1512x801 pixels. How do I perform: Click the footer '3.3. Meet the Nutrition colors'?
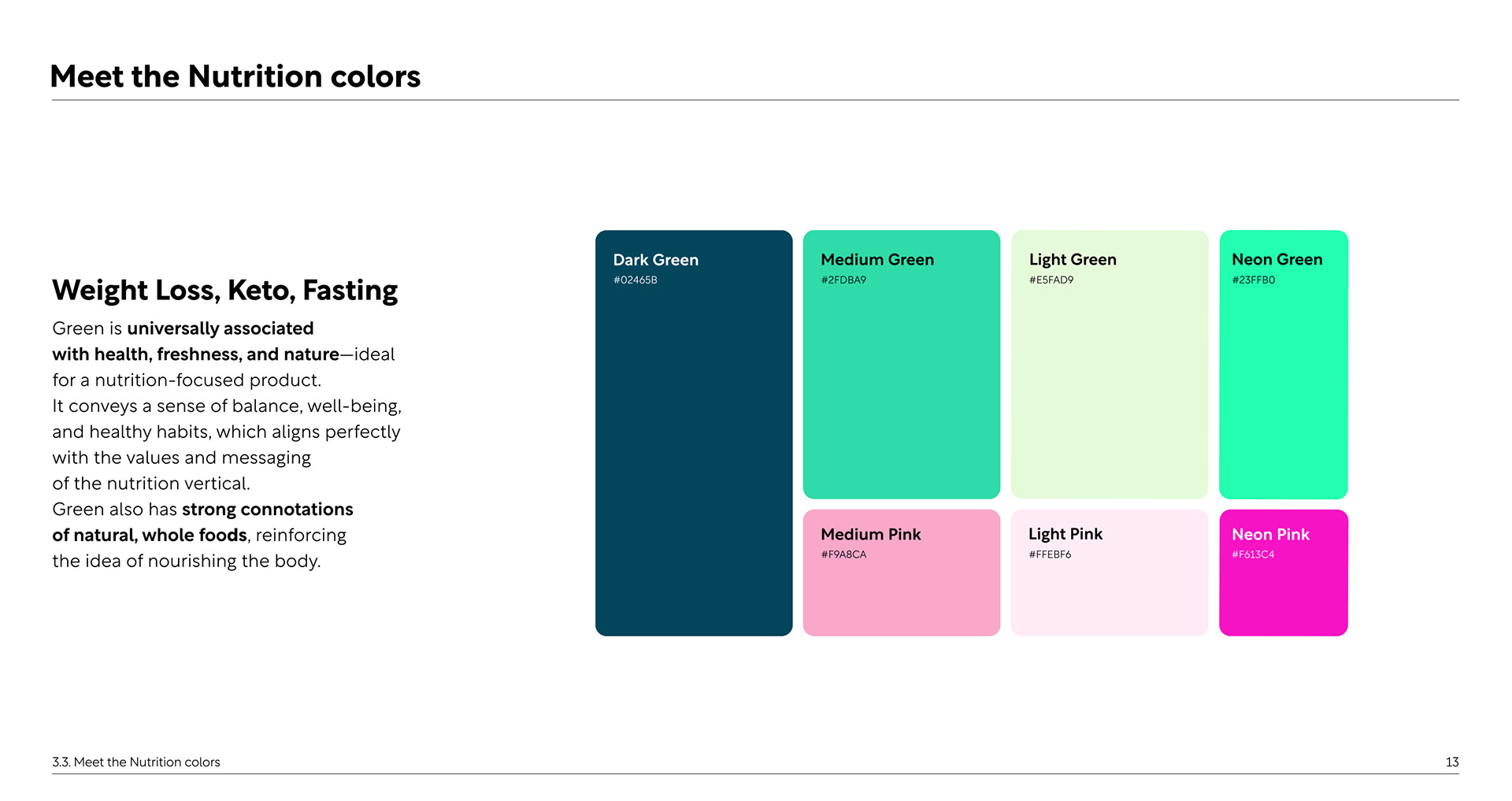point(136,762)
